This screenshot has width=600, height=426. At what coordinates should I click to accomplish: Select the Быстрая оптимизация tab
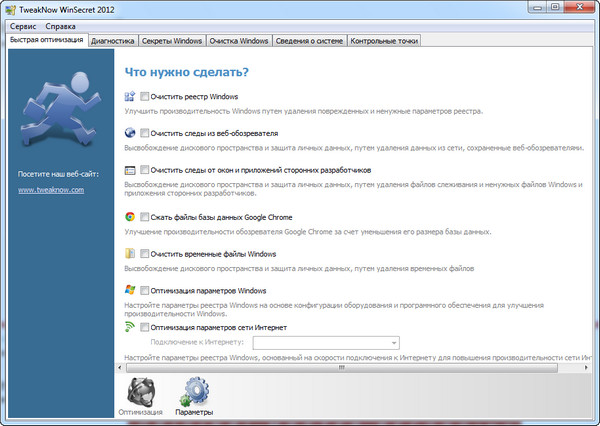[x=47, y=40]
